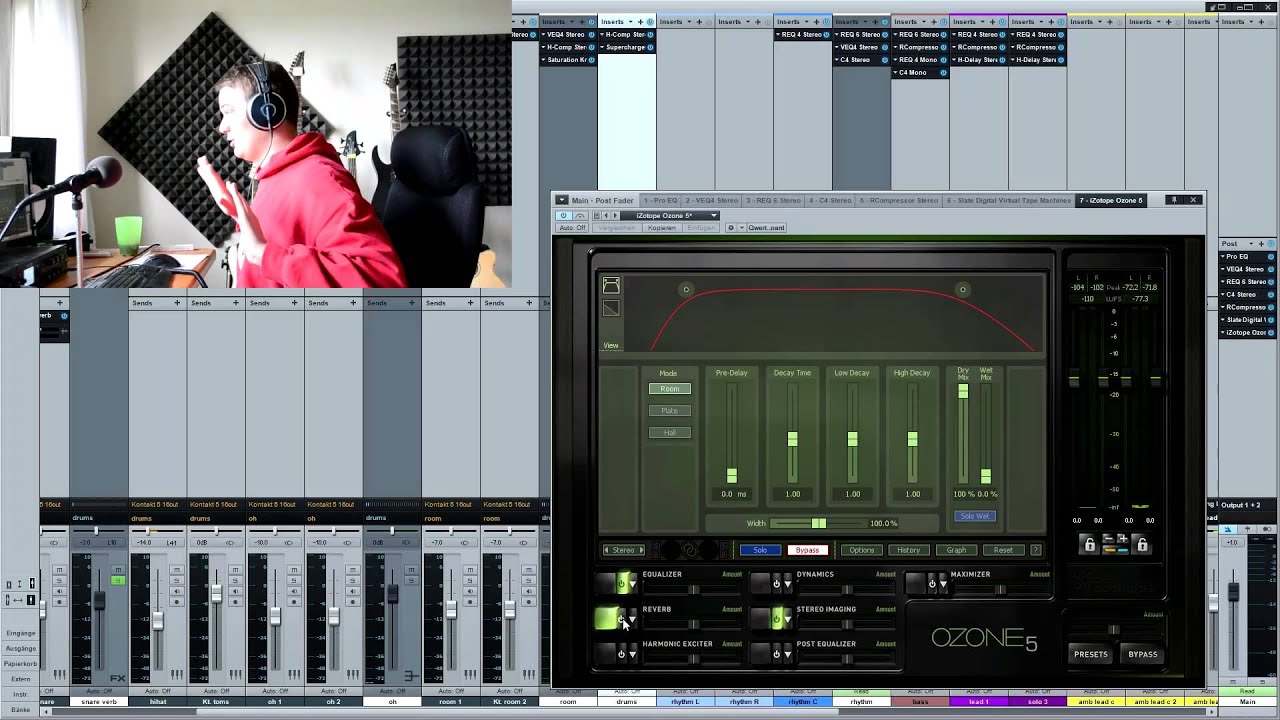Click the Reset button
1280x720 pixels.
[x=1003, y=550]
